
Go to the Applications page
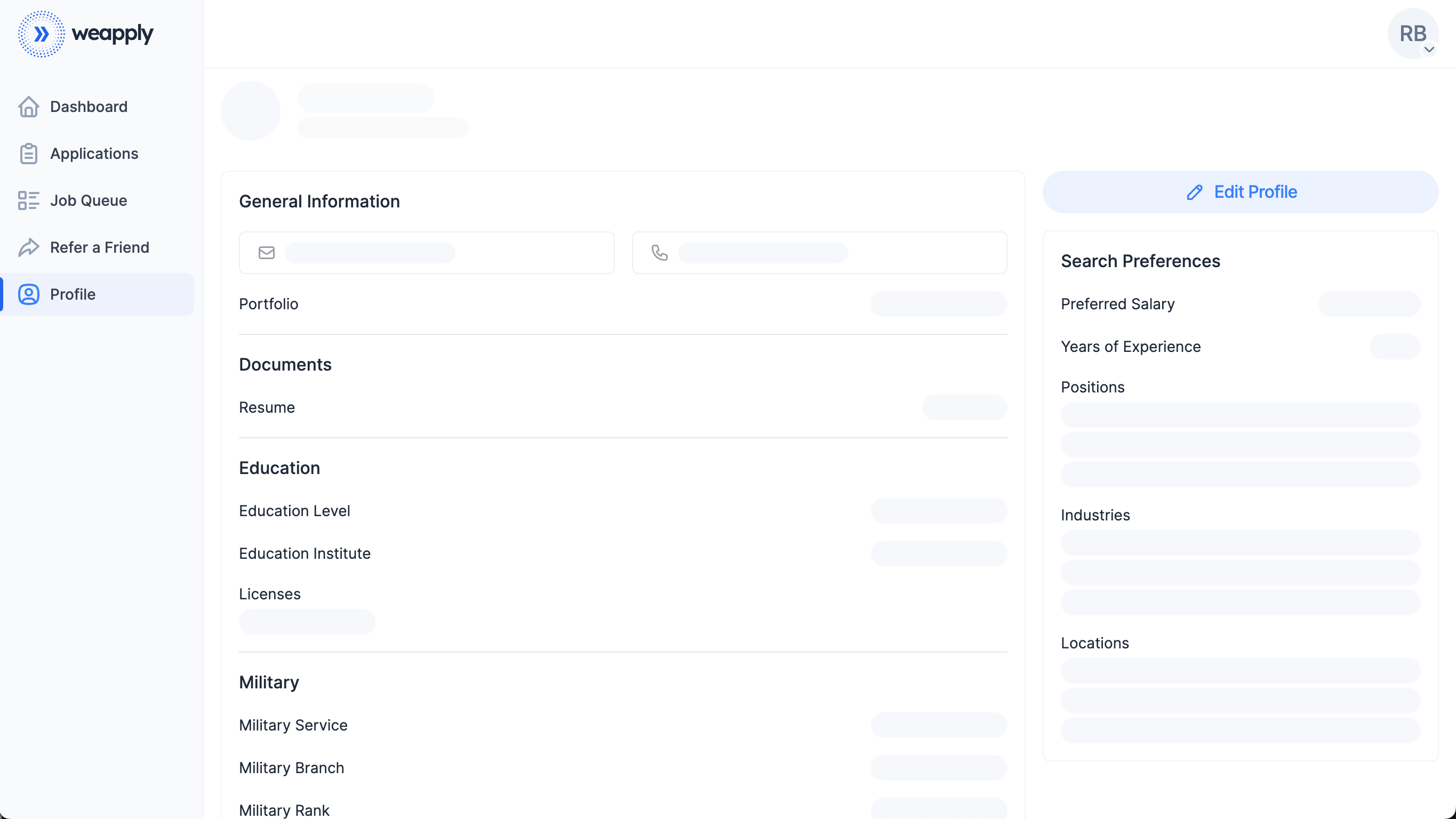(94, 154)
